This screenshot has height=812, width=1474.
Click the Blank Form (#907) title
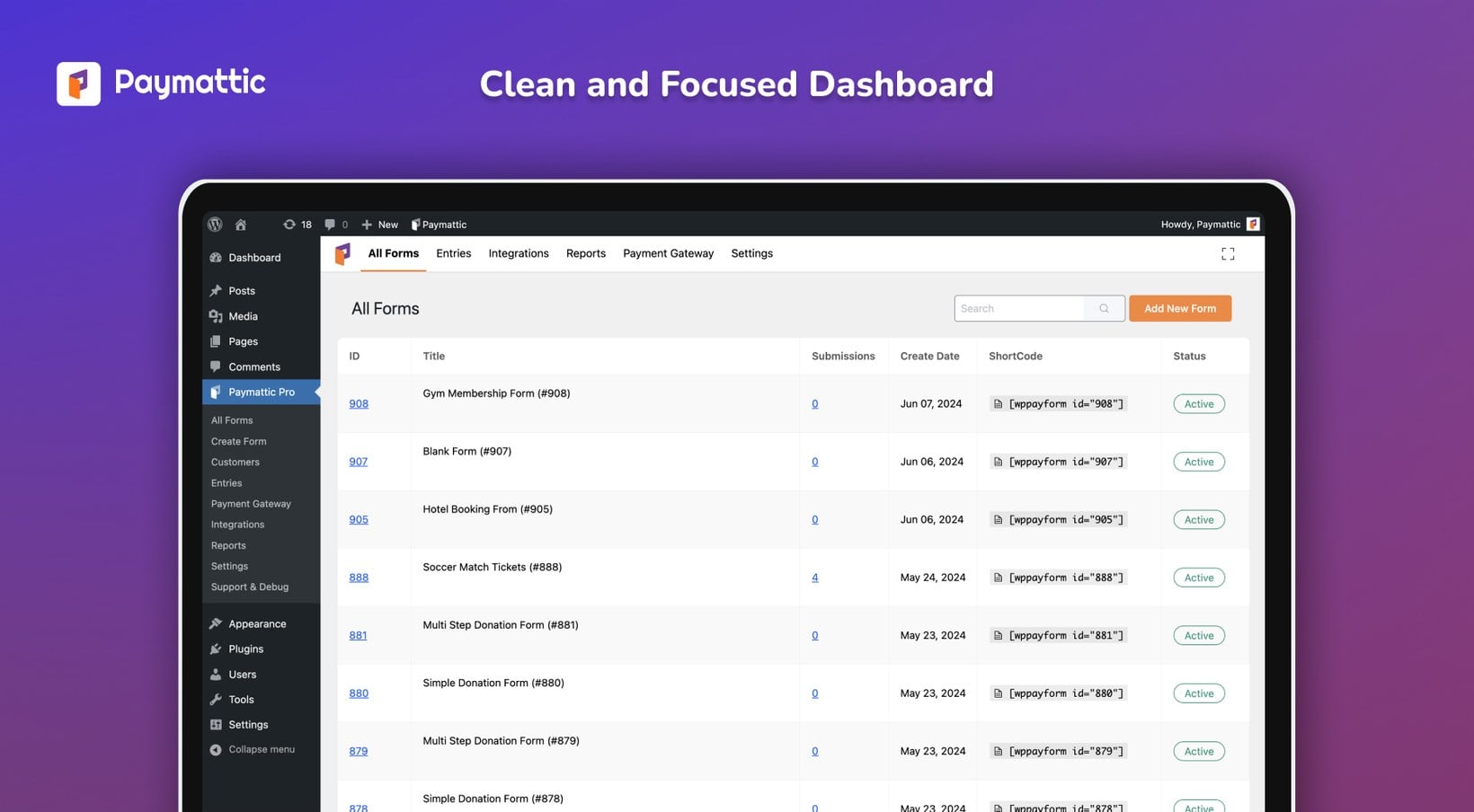click(x=467, y=451)
